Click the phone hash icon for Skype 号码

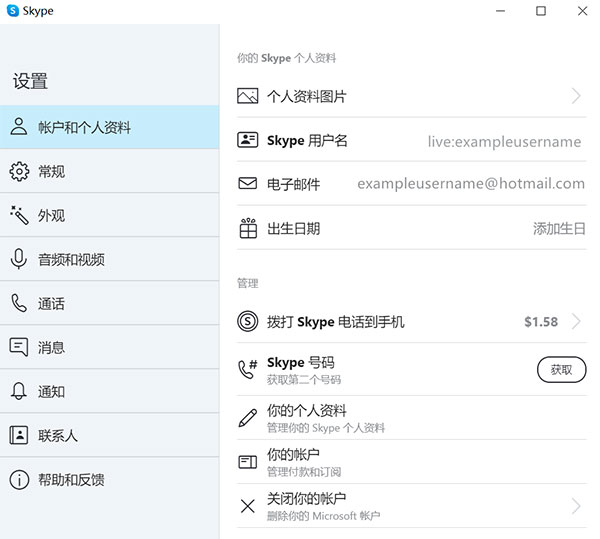[248, 369]
